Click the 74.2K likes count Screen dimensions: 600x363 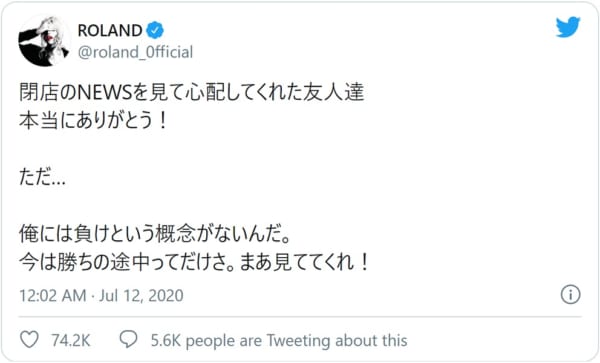[71, 340]
